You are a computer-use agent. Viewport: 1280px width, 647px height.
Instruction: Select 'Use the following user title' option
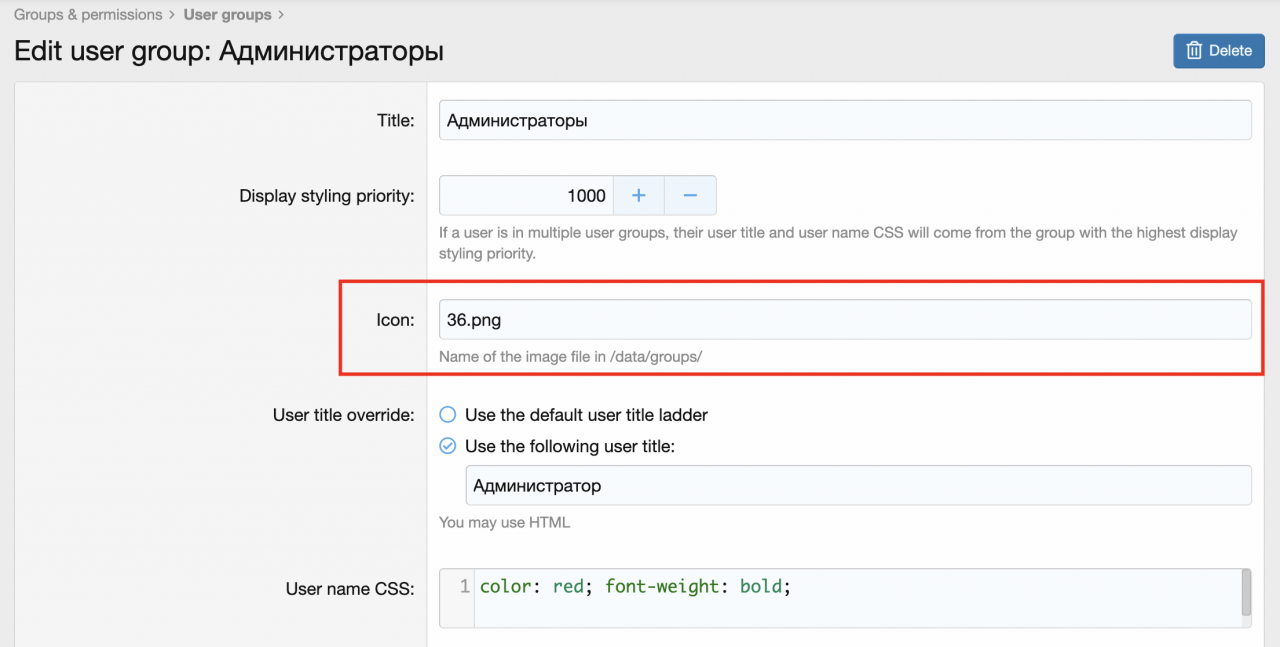click(x=448, y=446)
